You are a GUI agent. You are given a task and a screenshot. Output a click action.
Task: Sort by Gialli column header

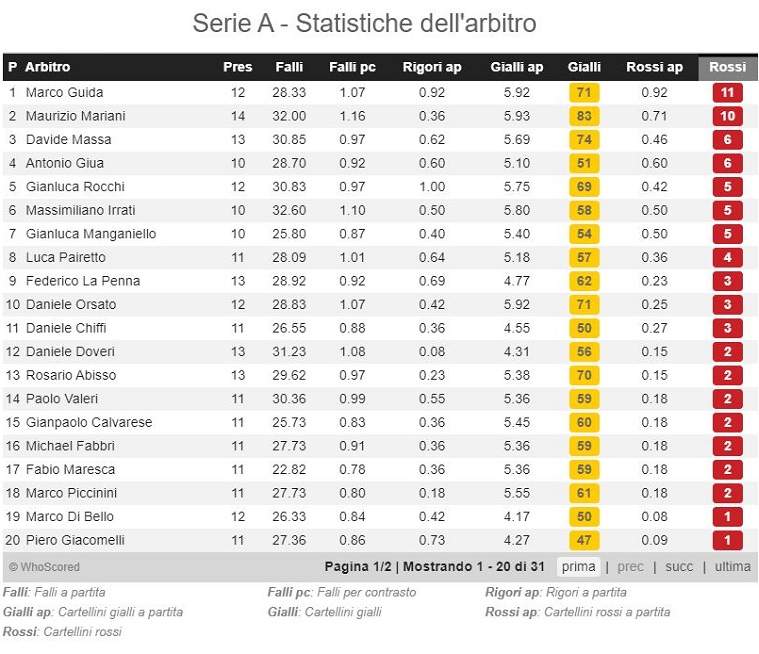click(x=584, y=67)
